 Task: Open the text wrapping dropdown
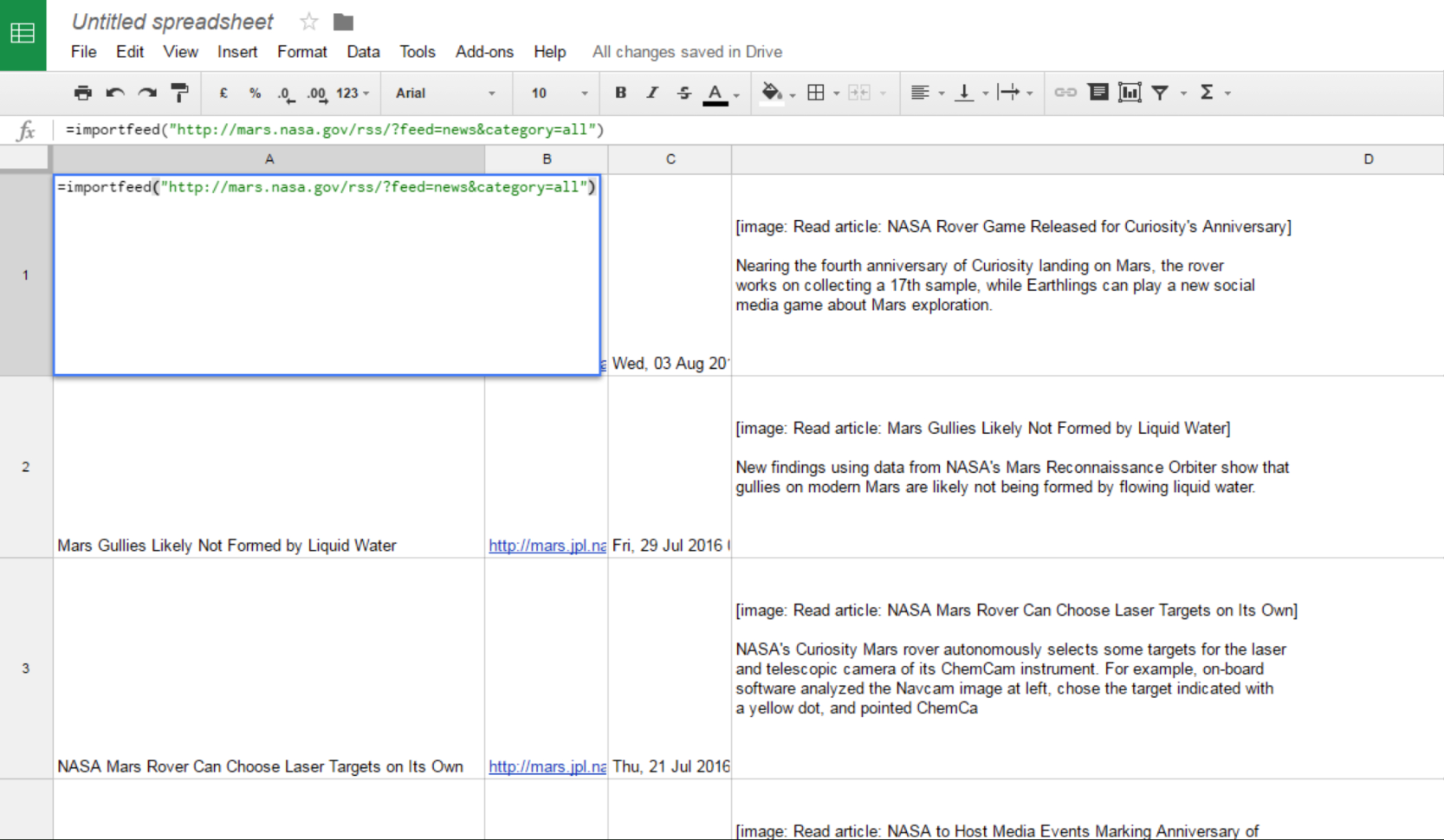coord(1015,93)
